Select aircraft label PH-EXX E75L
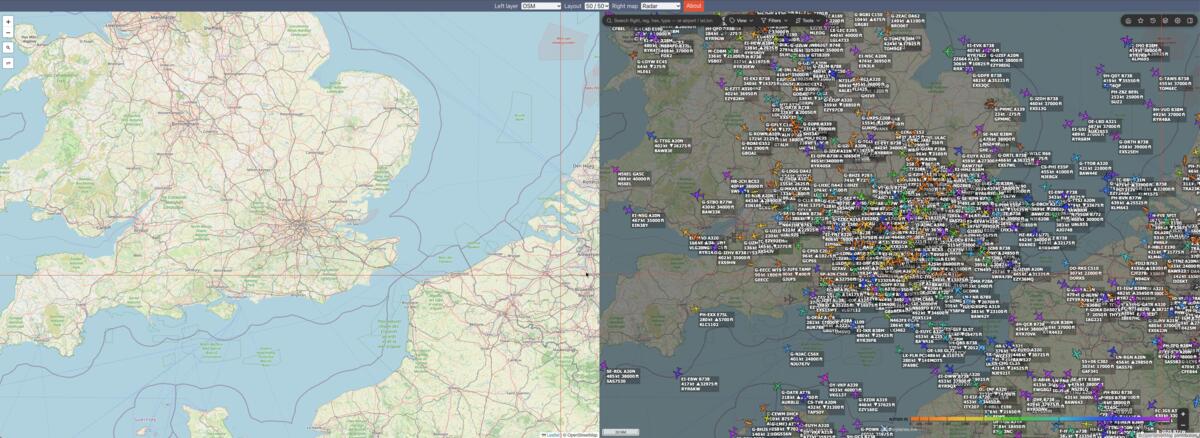Screen dimensions: 1200x438 (716, 320)
